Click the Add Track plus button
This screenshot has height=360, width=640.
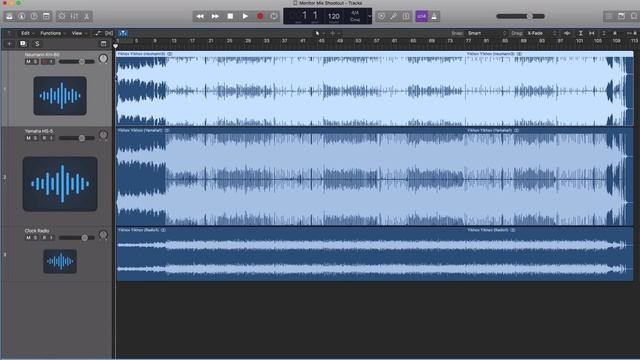[x=9, y=44]
